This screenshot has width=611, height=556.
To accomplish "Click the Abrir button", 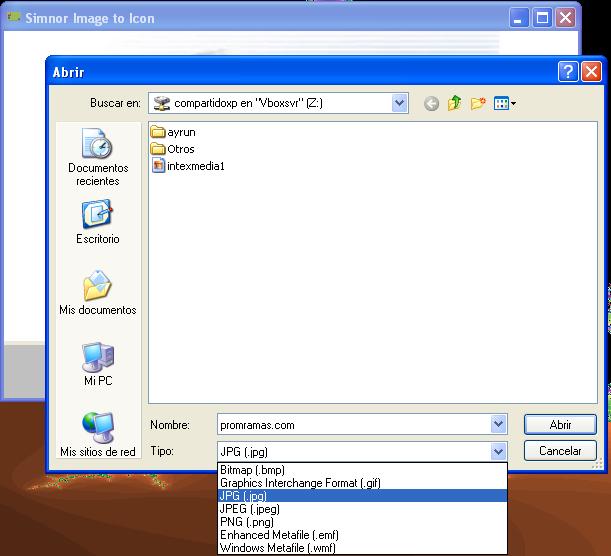I will [560, 424].
